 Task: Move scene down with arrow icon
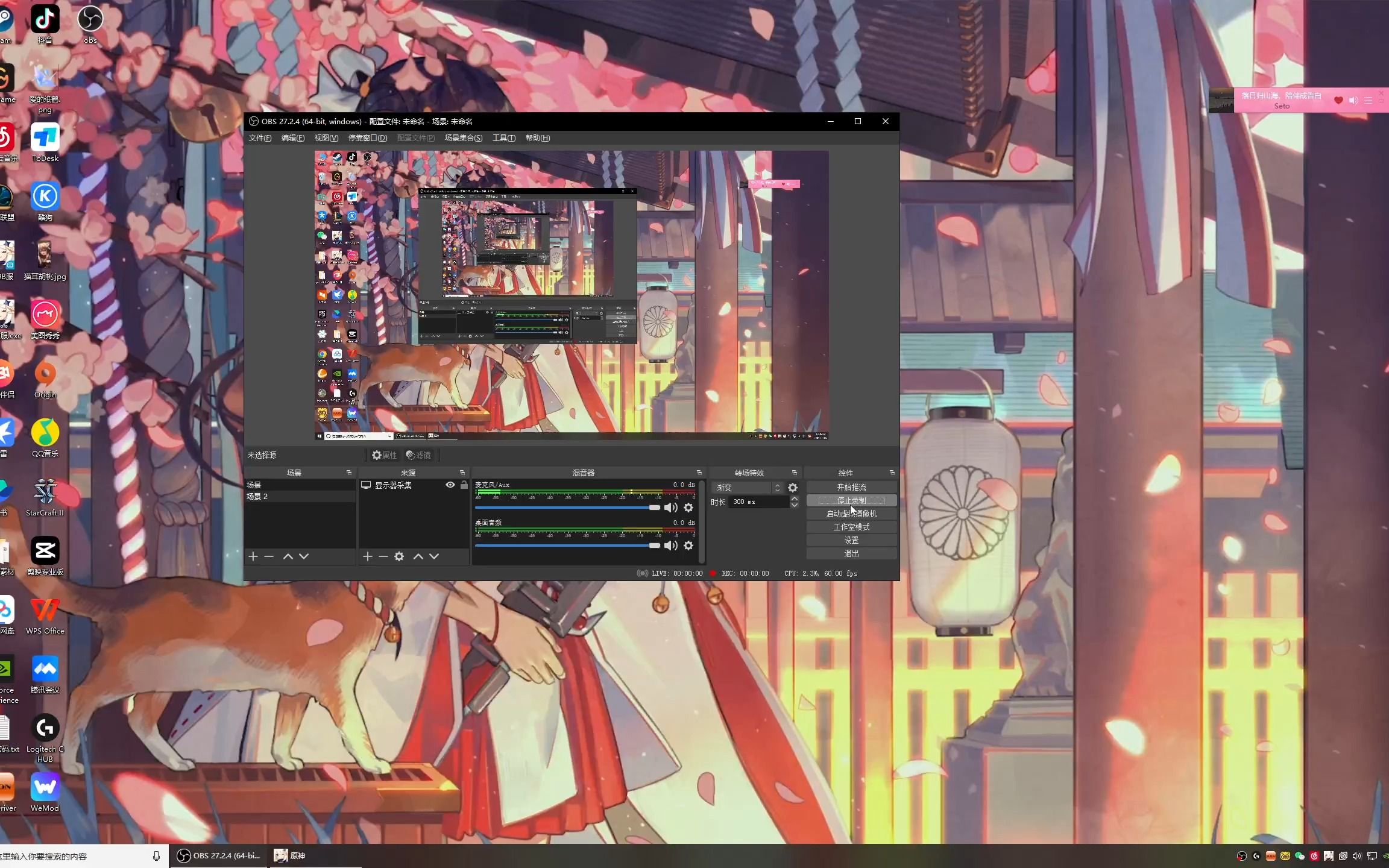pyautogui.click(x=304, y=556)
